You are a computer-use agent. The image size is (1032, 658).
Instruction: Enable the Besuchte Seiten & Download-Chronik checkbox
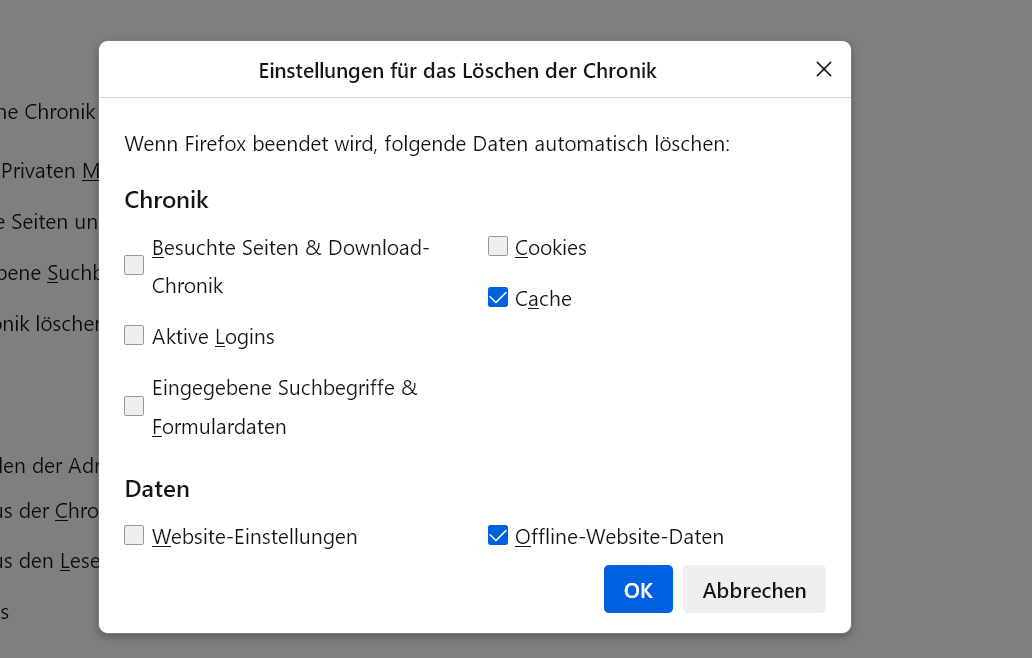[x=134, y=265]
